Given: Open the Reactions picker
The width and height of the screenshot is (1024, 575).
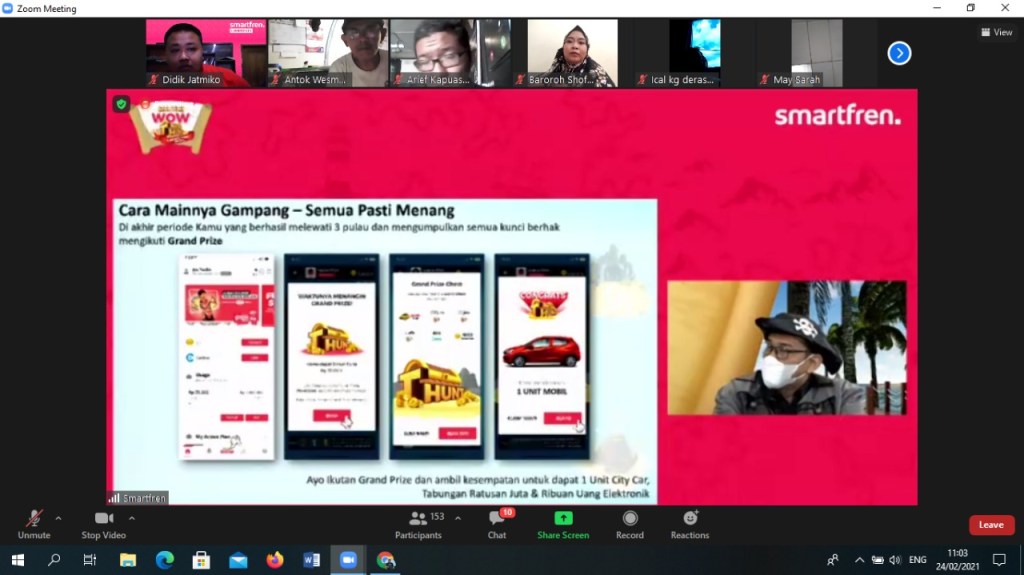Looking at the screenshot, I should coord(690,524).
